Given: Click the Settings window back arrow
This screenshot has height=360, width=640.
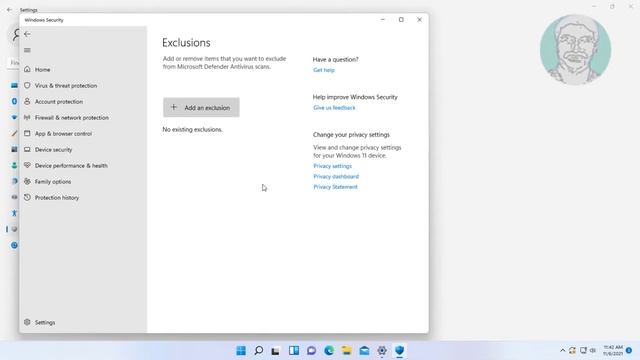Looking at the screenshot, I should click(x=9, y=9).
